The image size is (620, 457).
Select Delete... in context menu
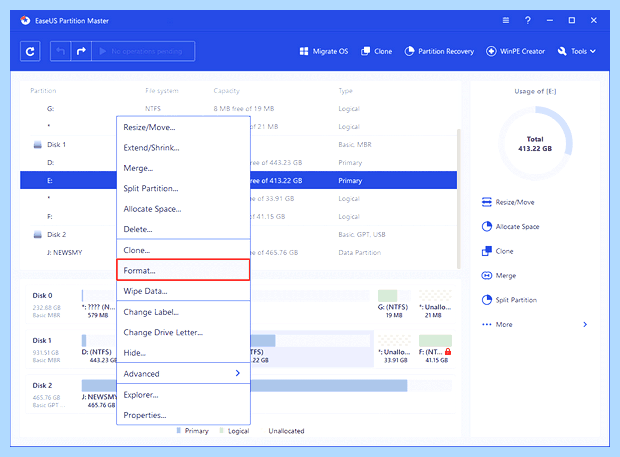[183, 229]
